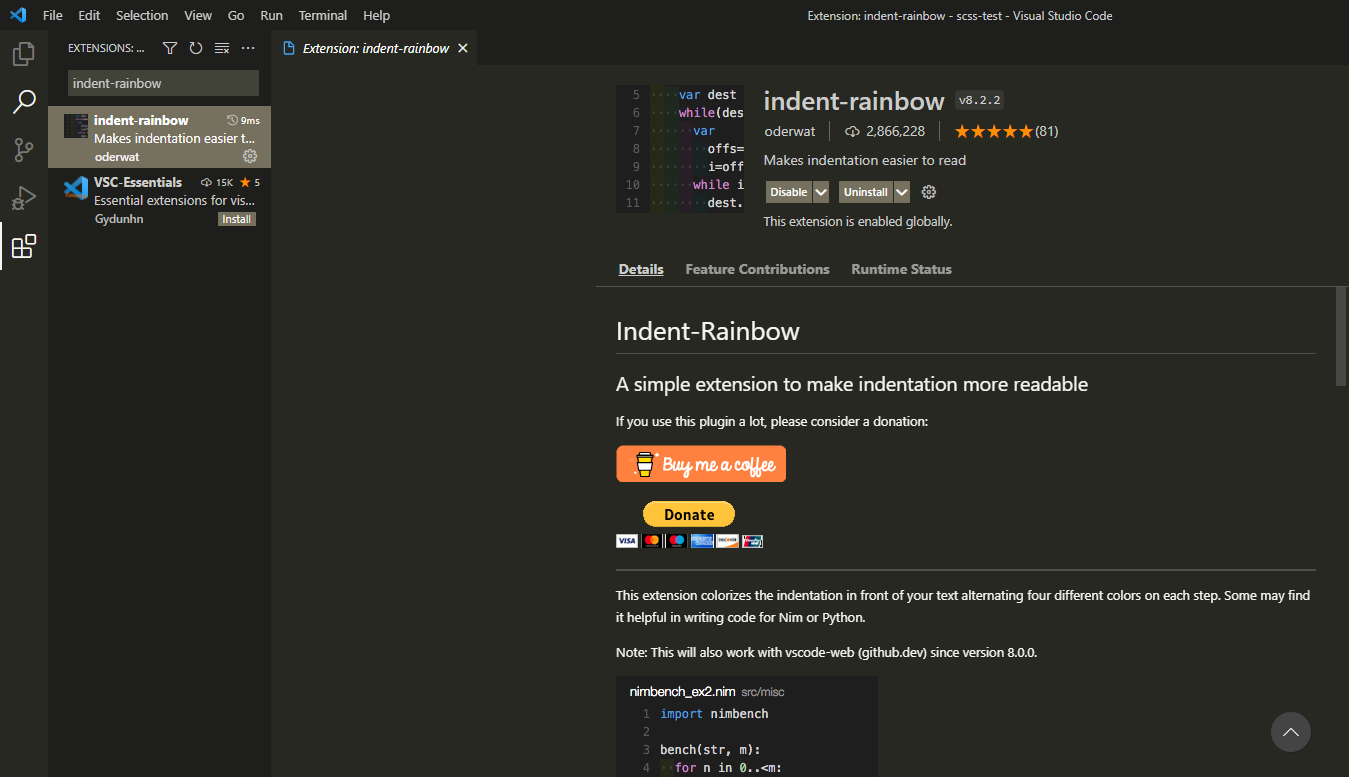Open the View menu
Screen dimensions: 1349x777
(198, 15)
